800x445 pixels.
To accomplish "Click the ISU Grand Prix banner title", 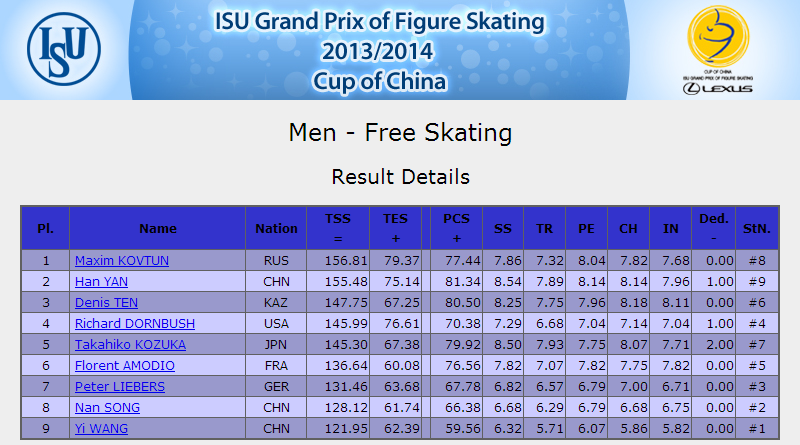I will coord(379,51).
